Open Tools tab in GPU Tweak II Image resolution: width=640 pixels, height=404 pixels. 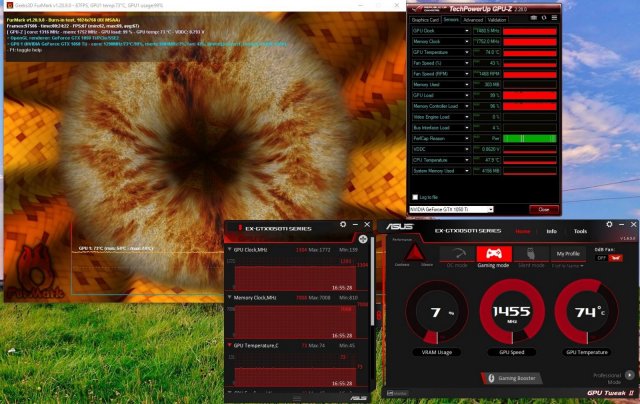click(580, 231)
